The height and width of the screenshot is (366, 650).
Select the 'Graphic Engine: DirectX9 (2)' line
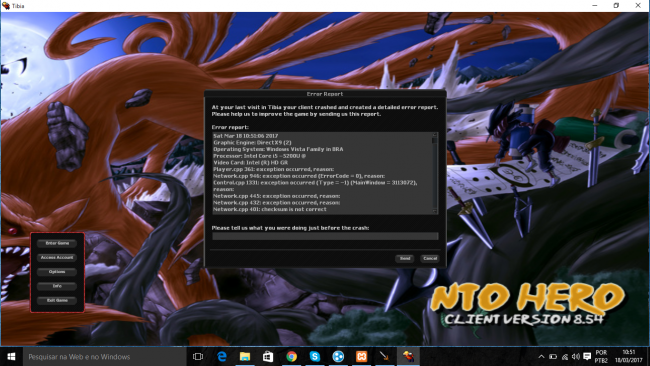[x=252, y=143]
